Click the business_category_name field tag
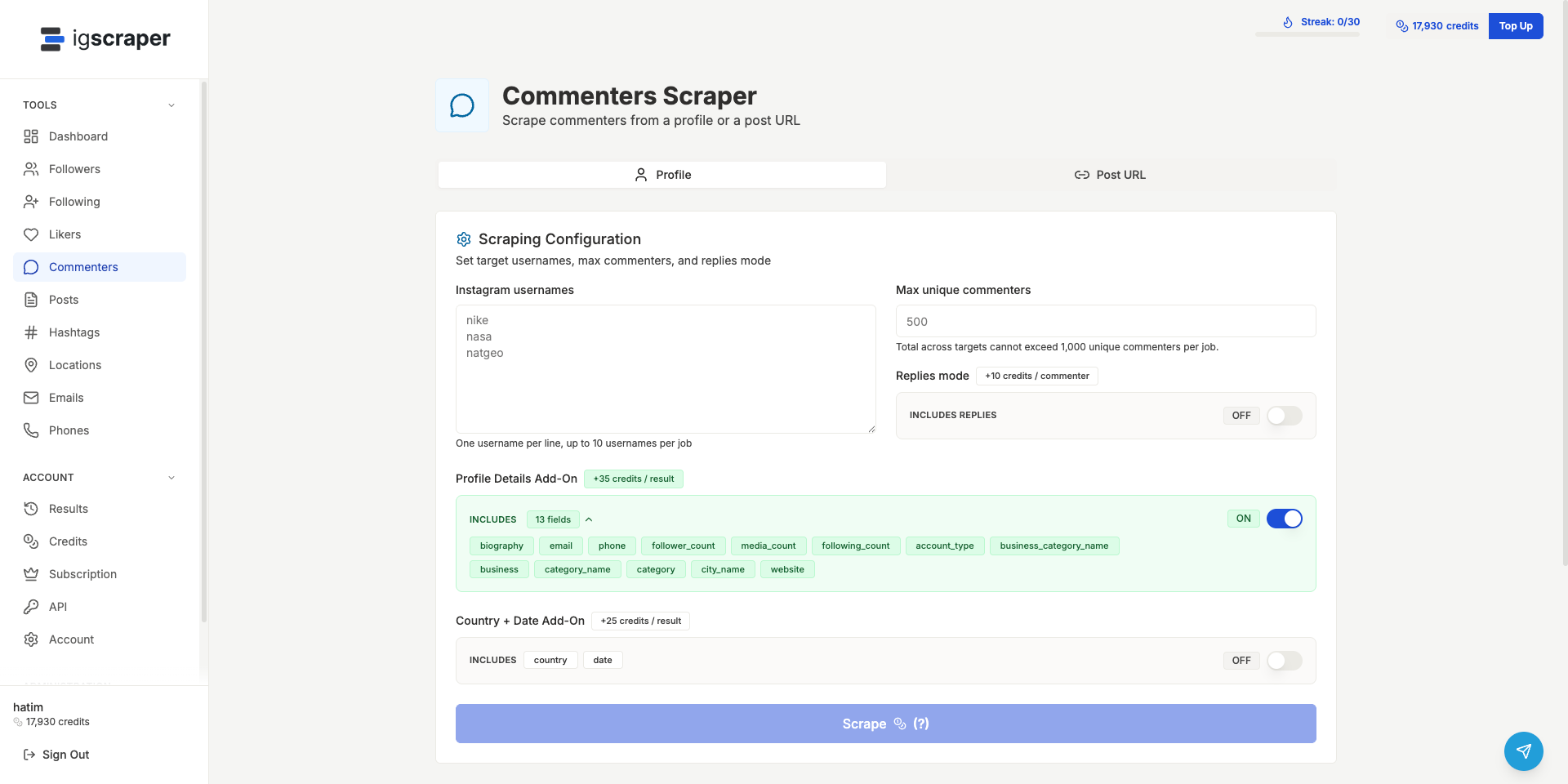Viewport: 1568px width, 784px height. point(1054,546)
